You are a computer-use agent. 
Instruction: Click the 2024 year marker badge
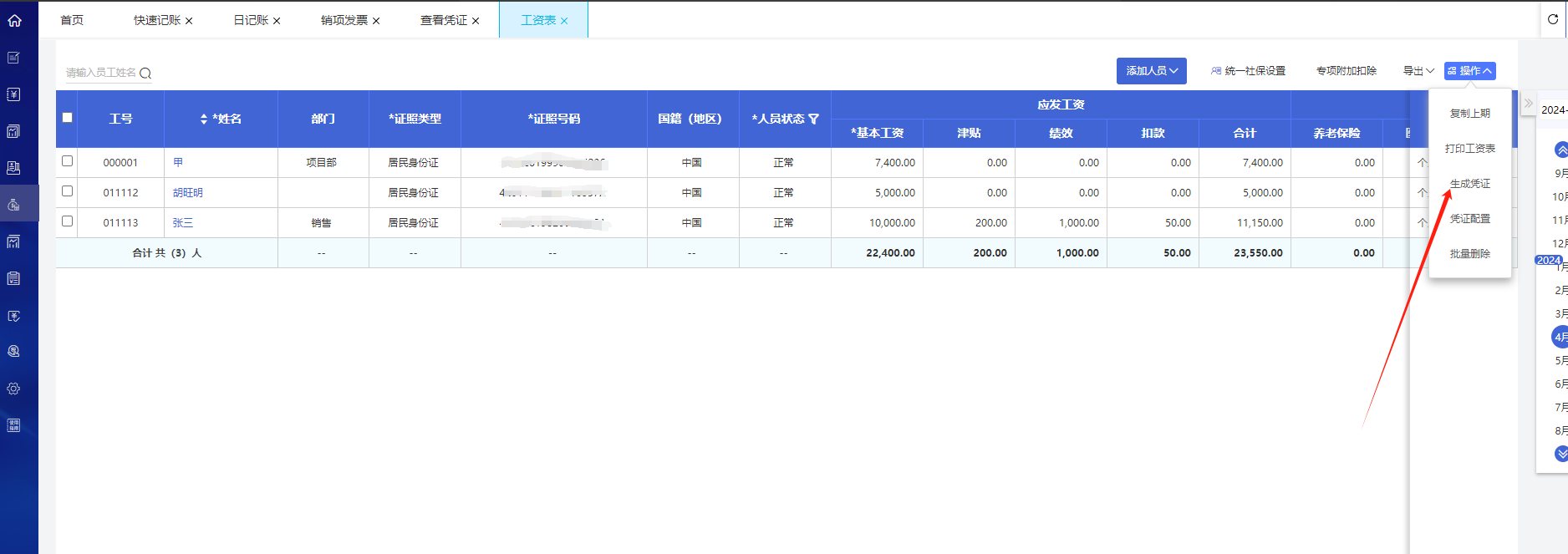[x=1549, y=260]
